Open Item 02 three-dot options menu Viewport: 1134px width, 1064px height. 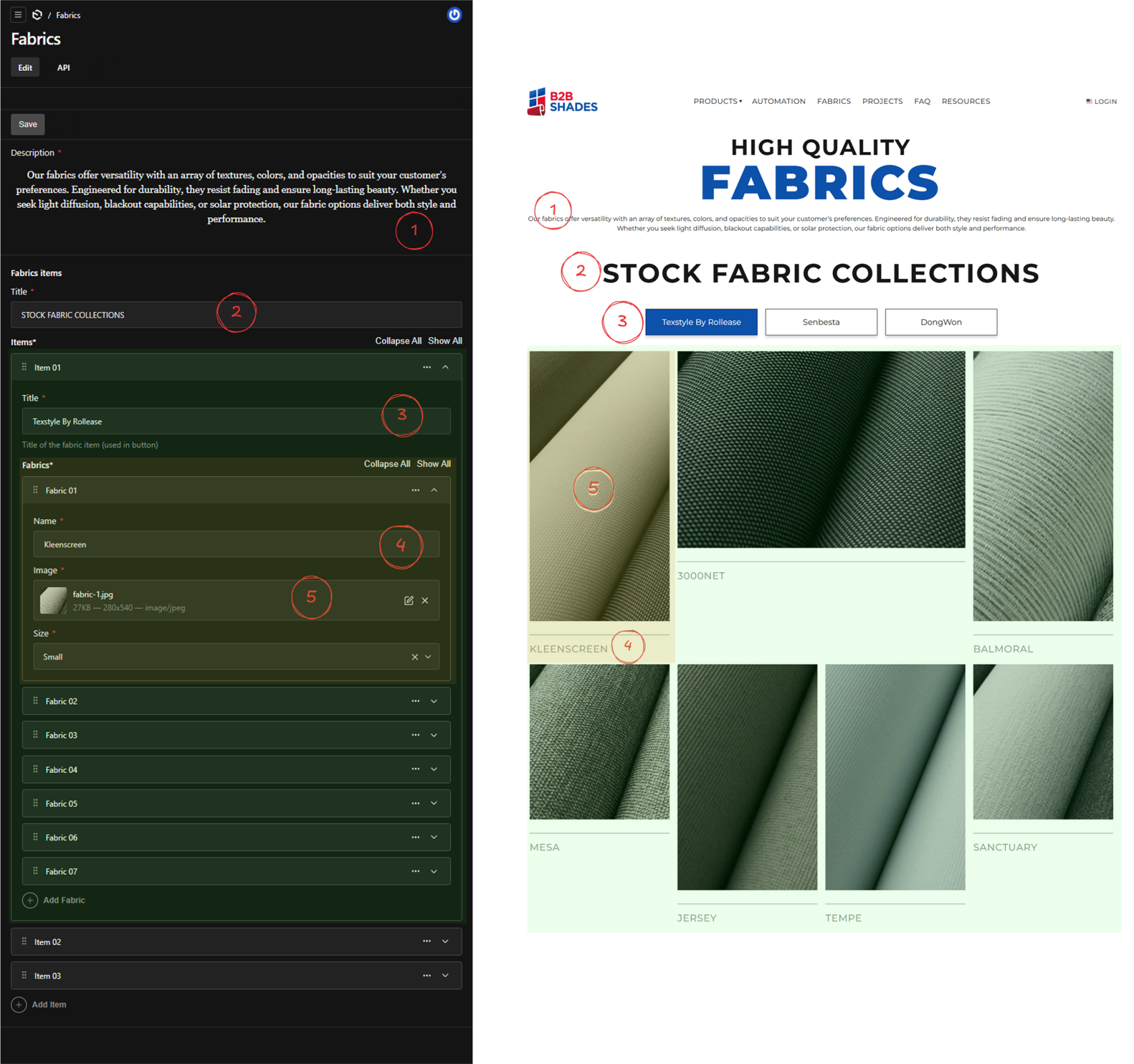(427, 941)
